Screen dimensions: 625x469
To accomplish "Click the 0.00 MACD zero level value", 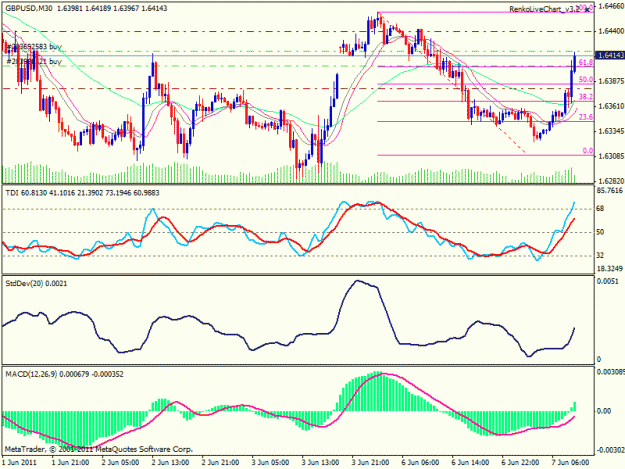I will 604,411.
